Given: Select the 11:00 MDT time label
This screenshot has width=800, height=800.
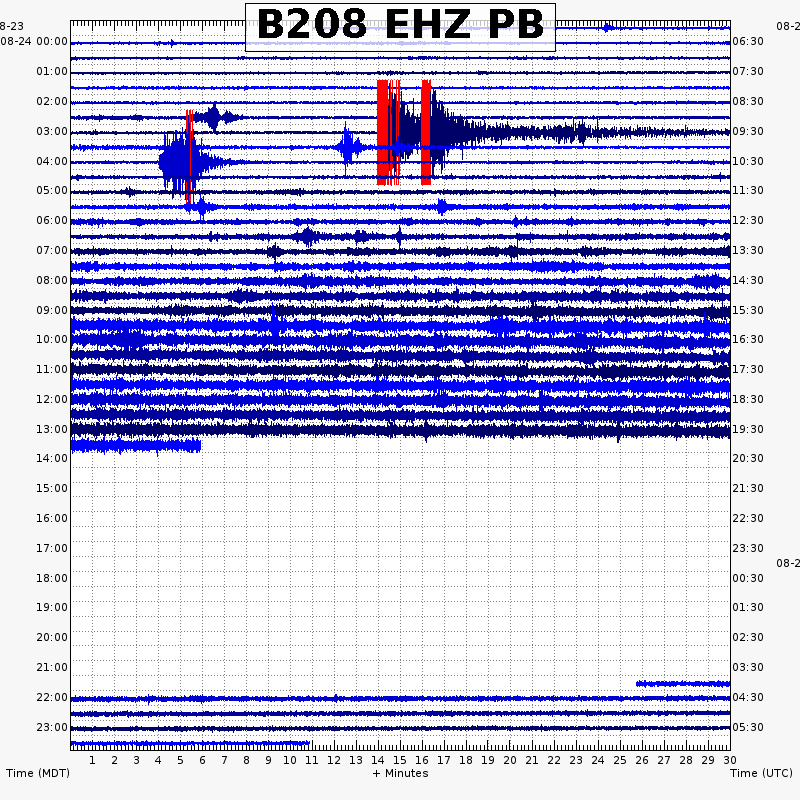Looking at the screenshot, I should (52, 369).
